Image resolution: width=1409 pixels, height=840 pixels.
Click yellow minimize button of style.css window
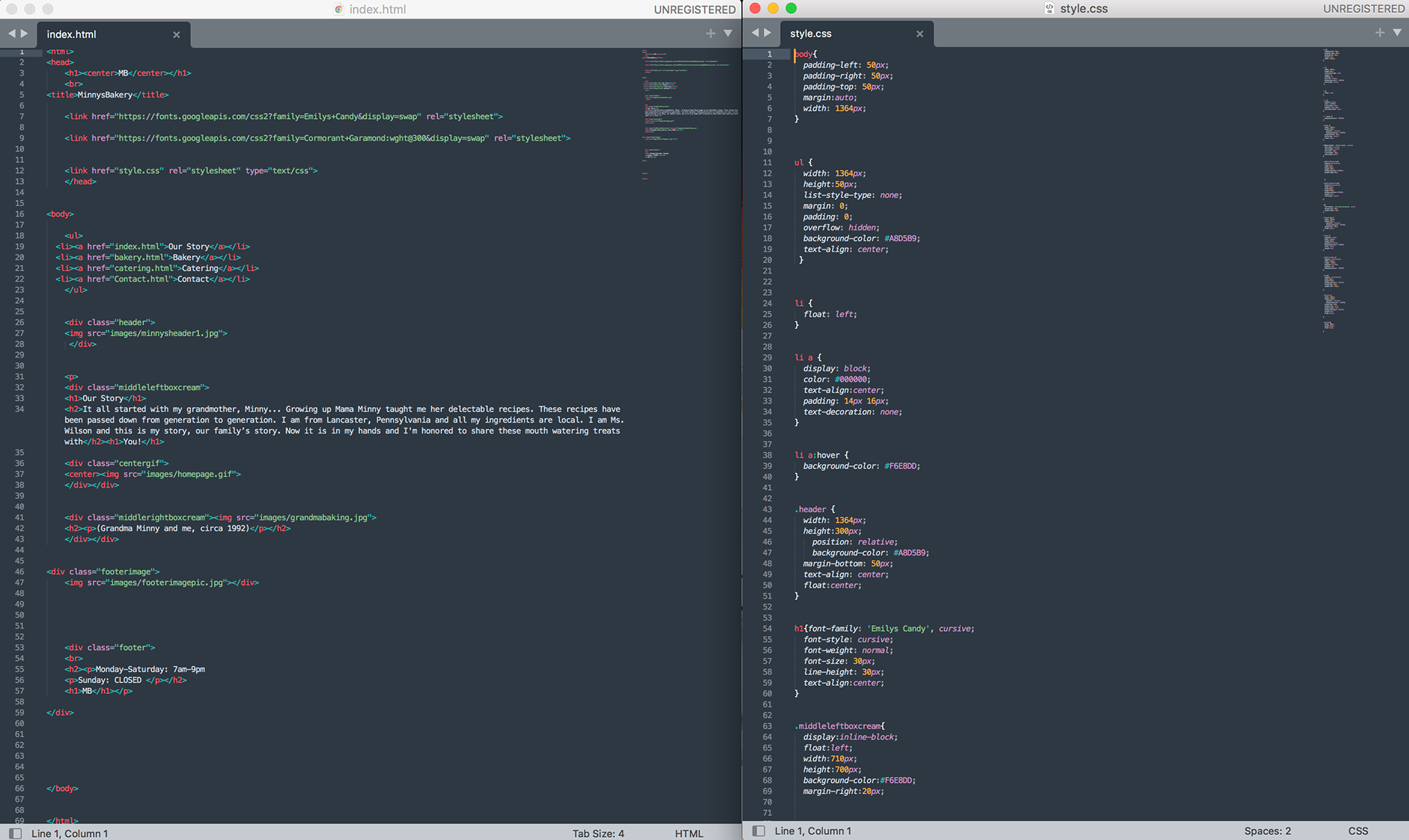pos(773,8)
